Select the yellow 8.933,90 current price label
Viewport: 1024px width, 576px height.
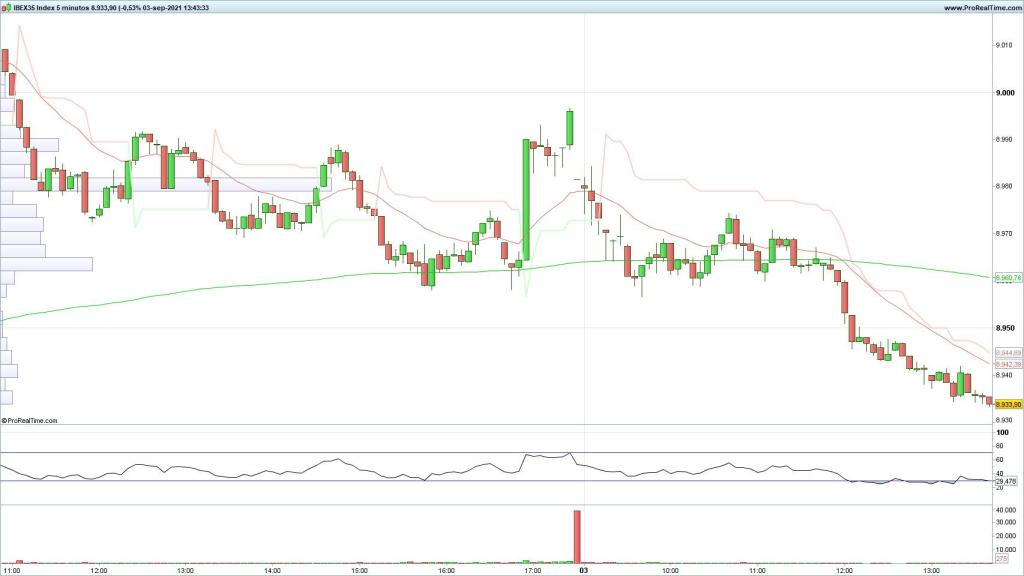coord(1007,404)
